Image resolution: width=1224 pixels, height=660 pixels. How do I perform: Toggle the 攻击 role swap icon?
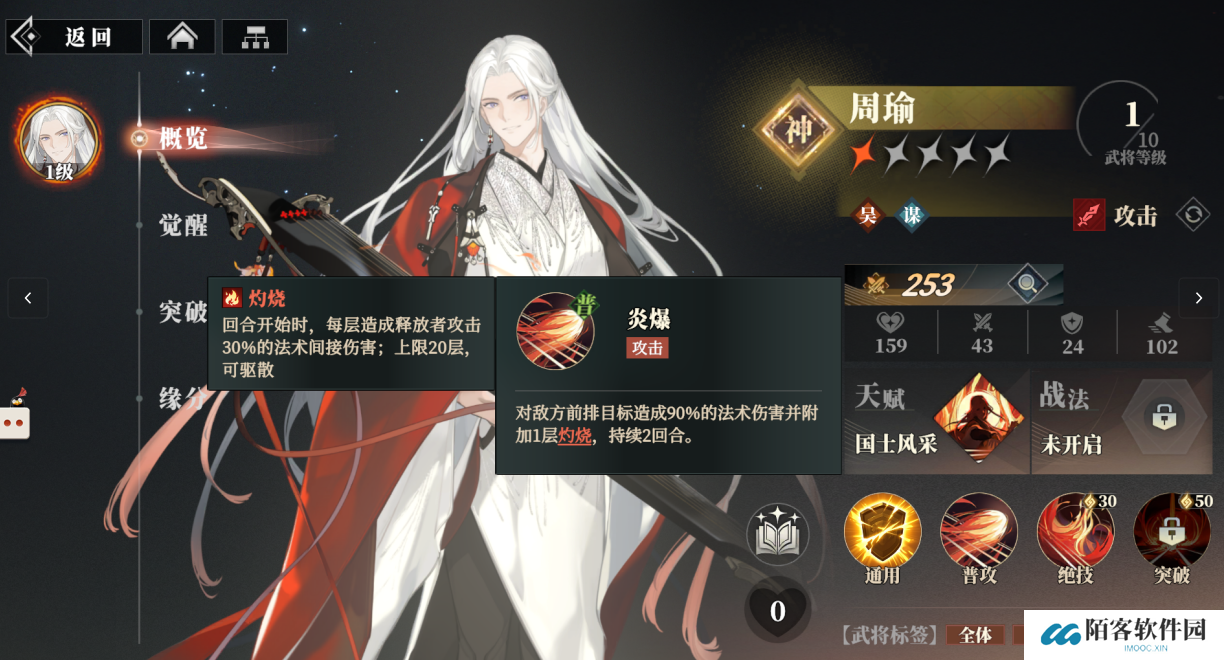click(x=1192, y=214)
